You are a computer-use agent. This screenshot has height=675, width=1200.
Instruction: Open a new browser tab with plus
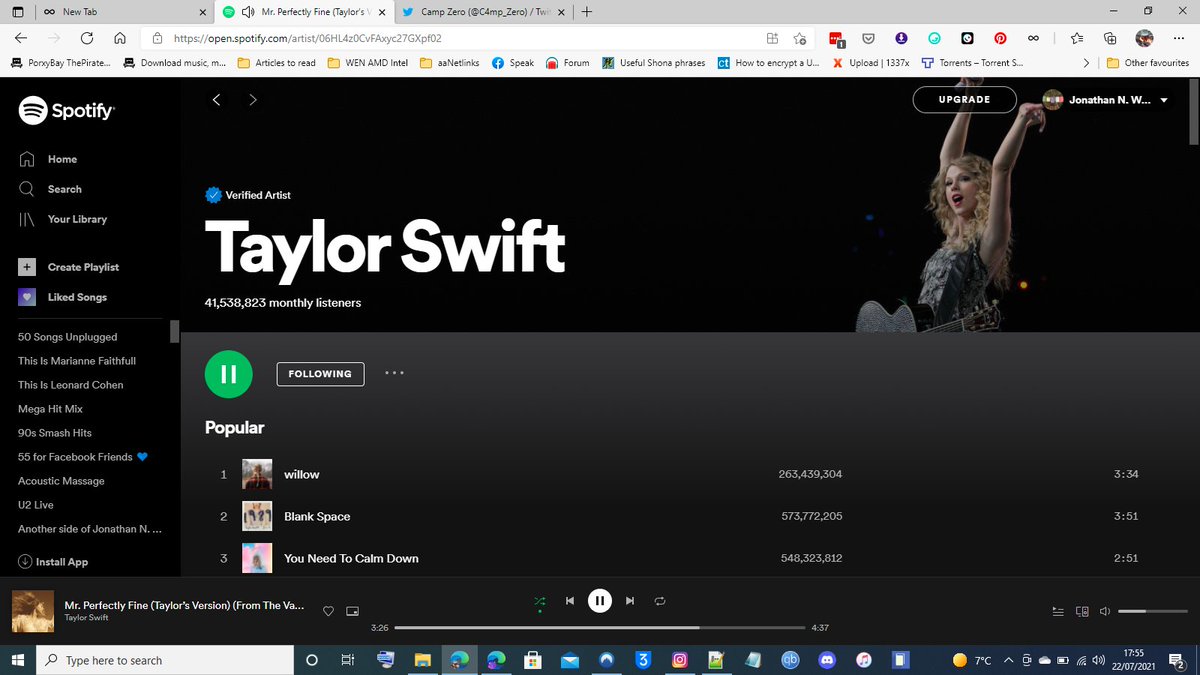[586, 12]
